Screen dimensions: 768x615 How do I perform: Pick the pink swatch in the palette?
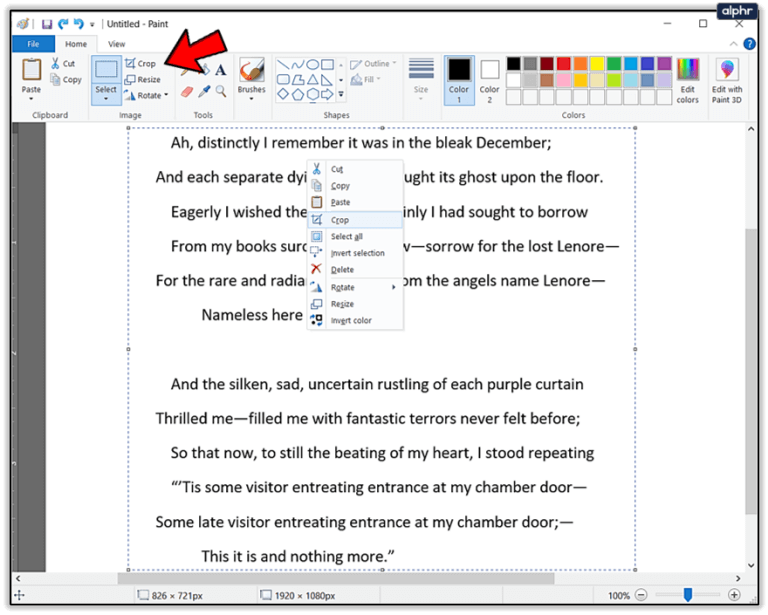click(x=564, y=80)
